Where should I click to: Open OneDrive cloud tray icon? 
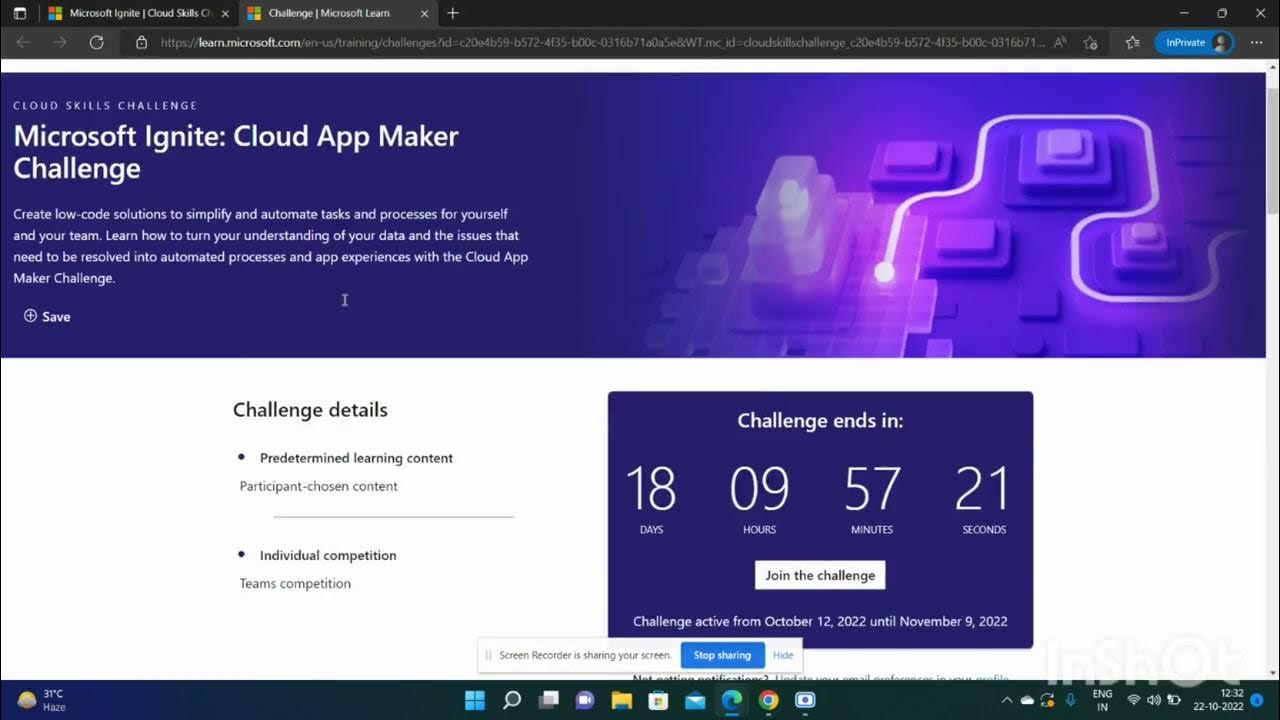[1027, 700]
